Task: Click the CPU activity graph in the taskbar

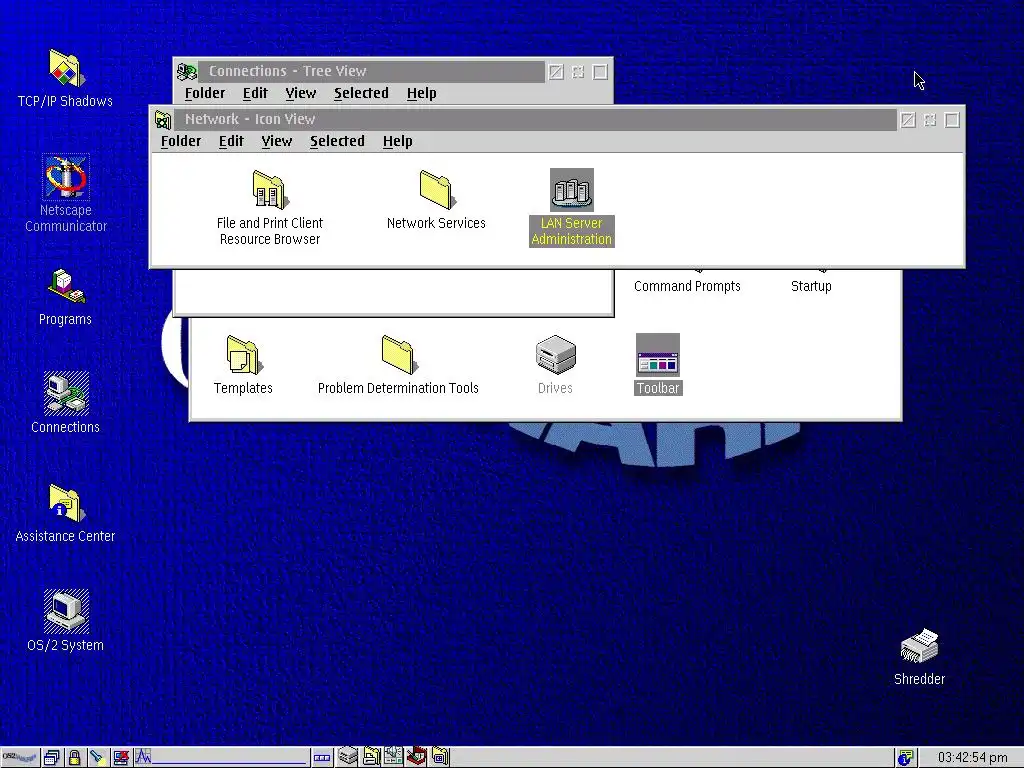Action: point(221,757)
